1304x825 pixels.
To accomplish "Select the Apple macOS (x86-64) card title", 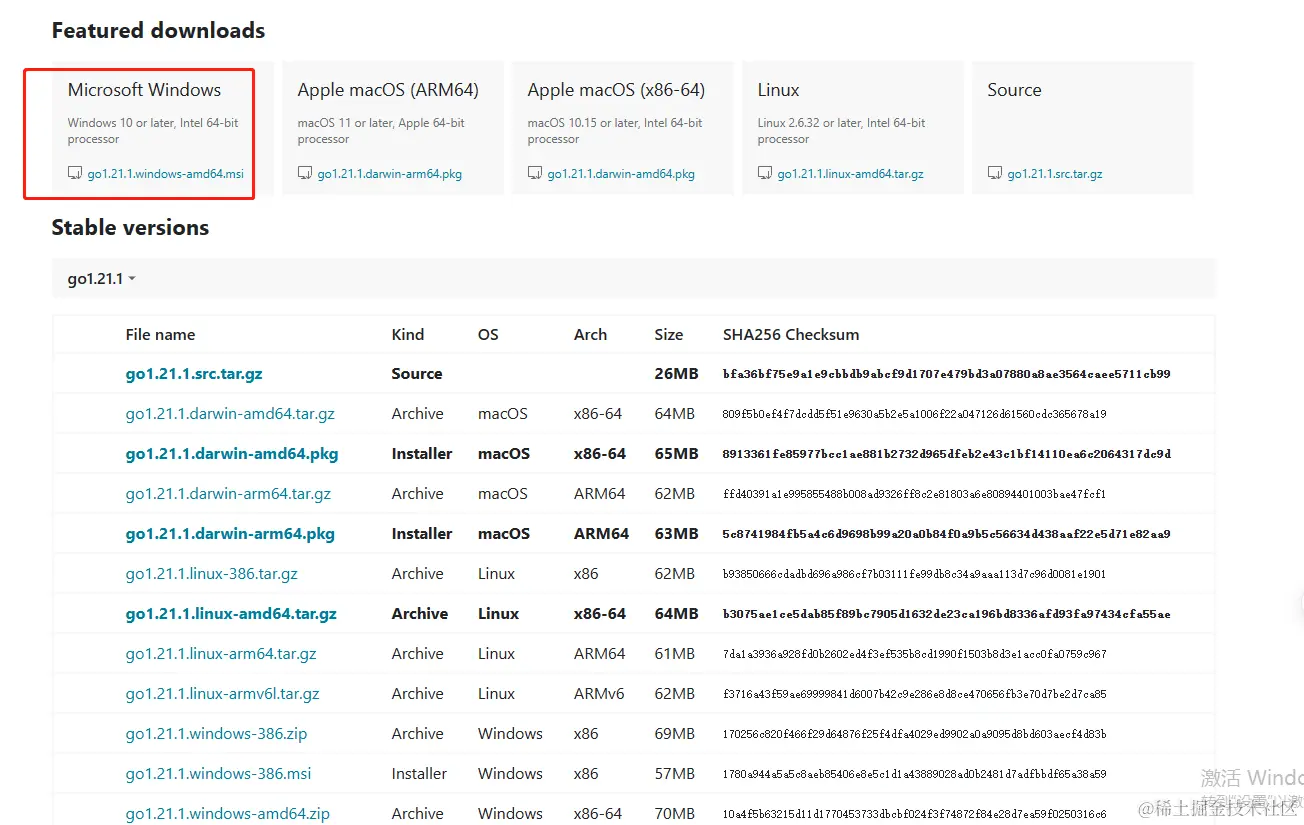I will tap(617, 90).
